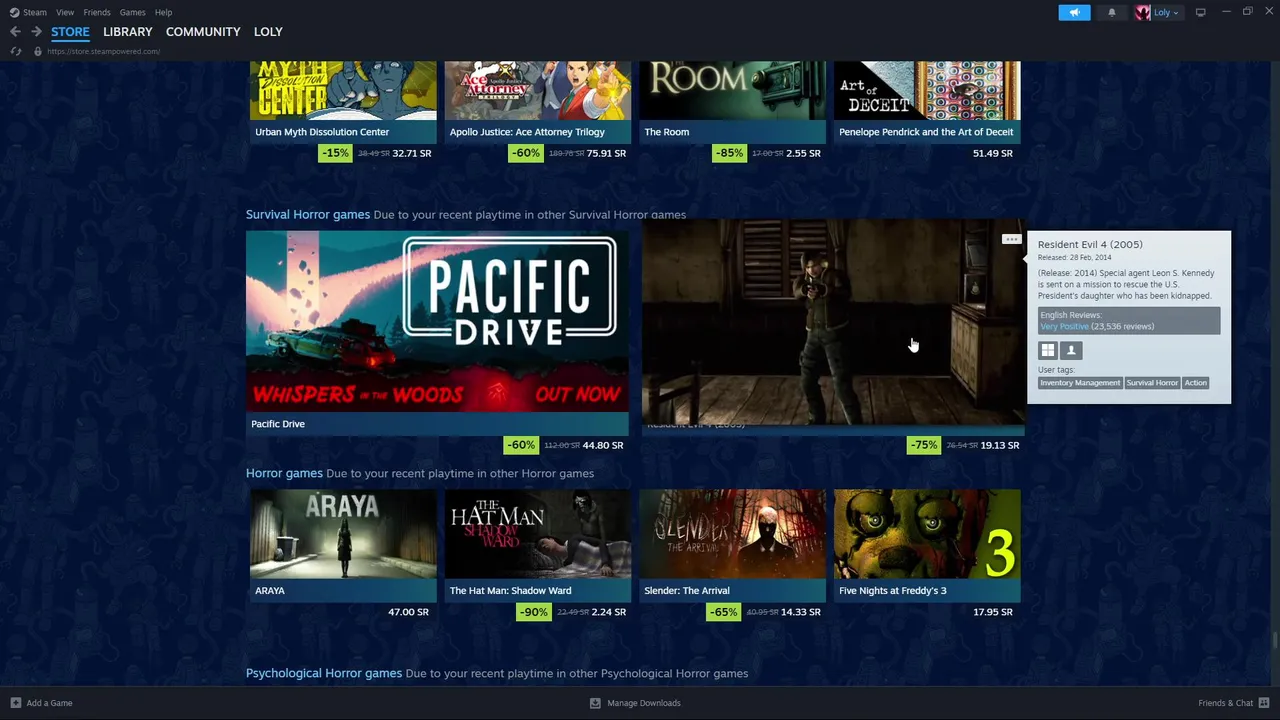Open Penelope Pendrick and the Art of Deceit image

tap(927, 90)
